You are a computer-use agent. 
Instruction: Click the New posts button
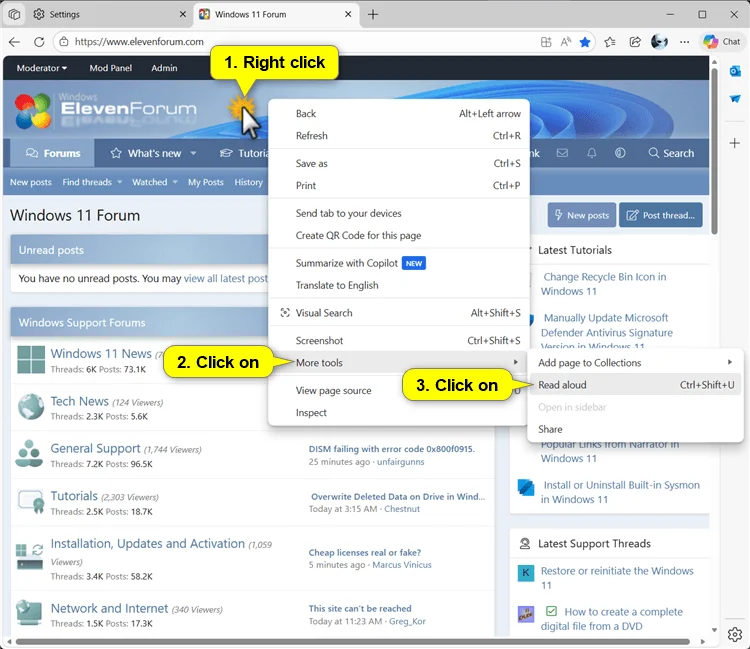click(x=582, y=215)
